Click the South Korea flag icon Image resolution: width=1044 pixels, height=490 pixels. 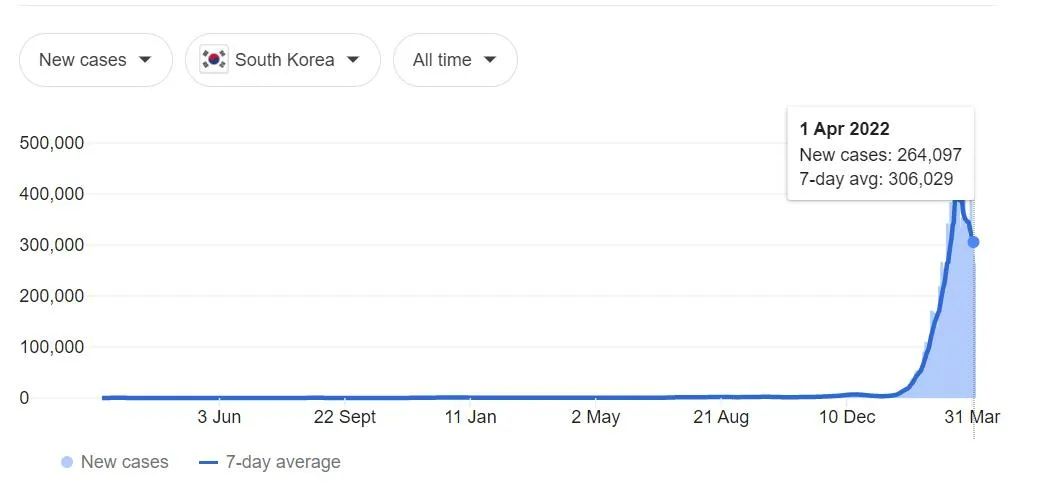214,60
